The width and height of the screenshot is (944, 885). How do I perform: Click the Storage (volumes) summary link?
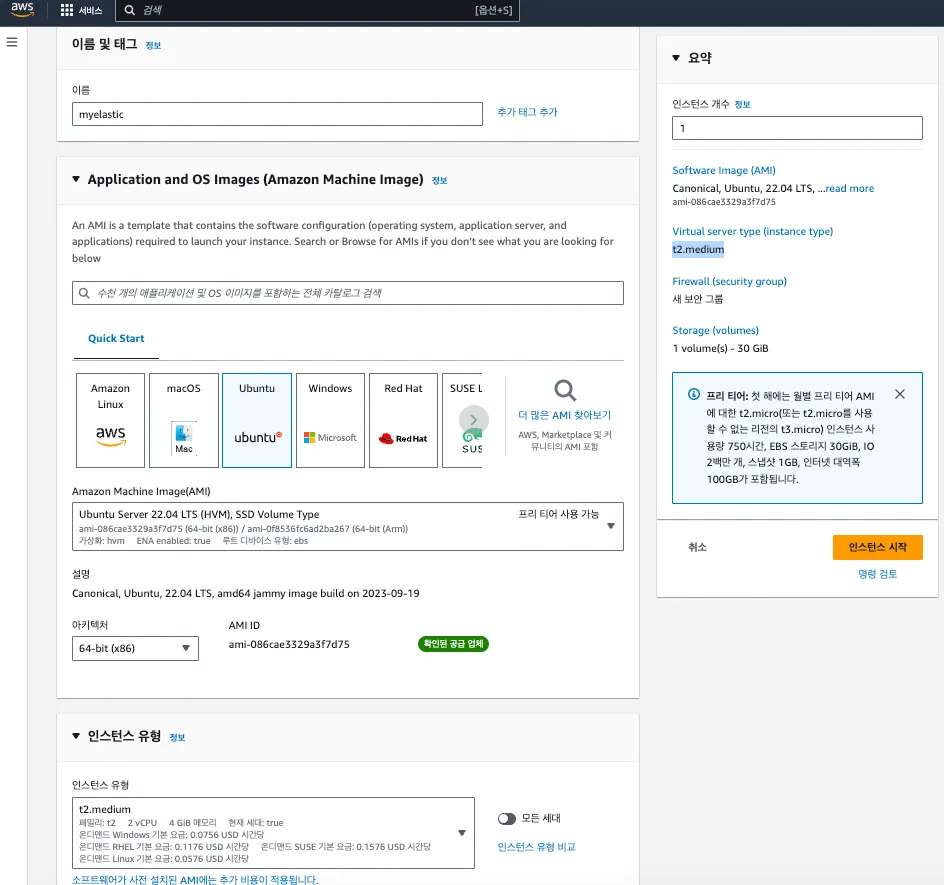pyautogui.click(x=715, y=331)
